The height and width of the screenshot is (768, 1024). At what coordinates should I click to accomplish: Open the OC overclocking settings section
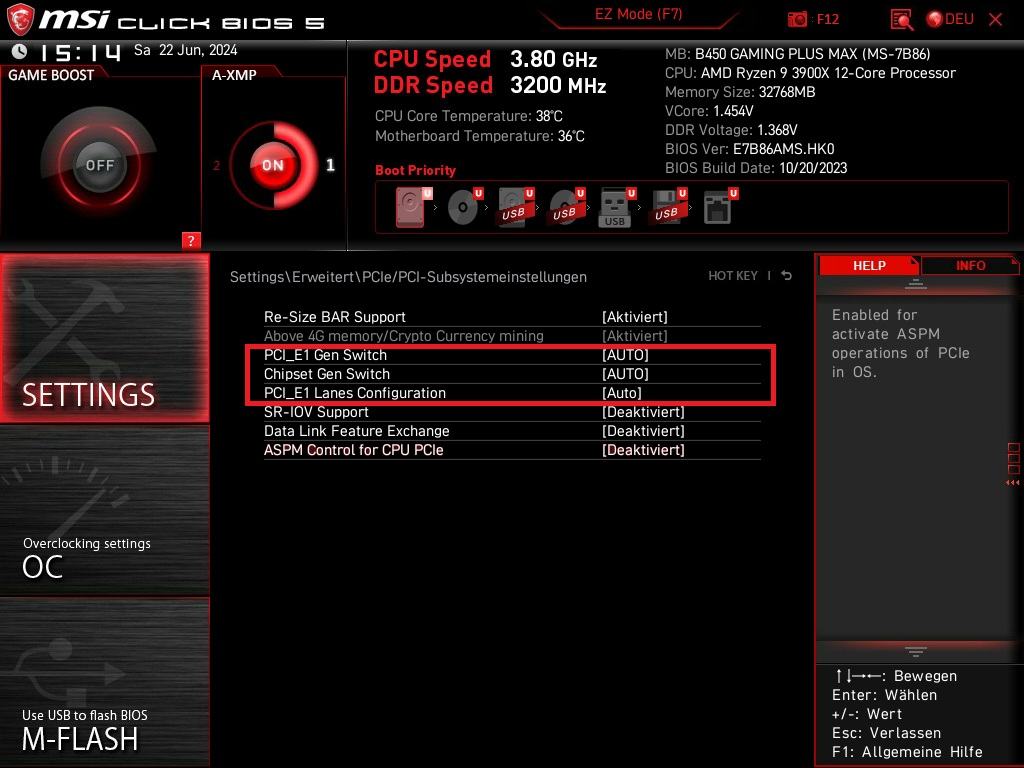[104, 510]
